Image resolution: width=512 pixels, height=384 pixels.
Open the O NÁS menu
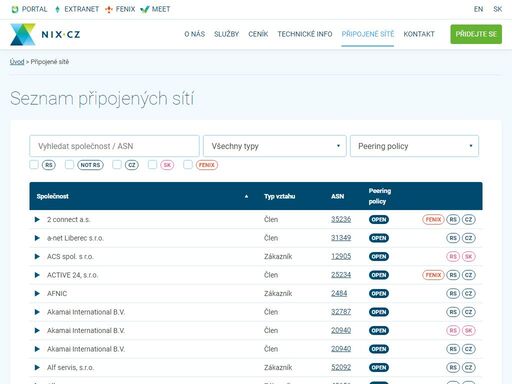coord(195,34)
